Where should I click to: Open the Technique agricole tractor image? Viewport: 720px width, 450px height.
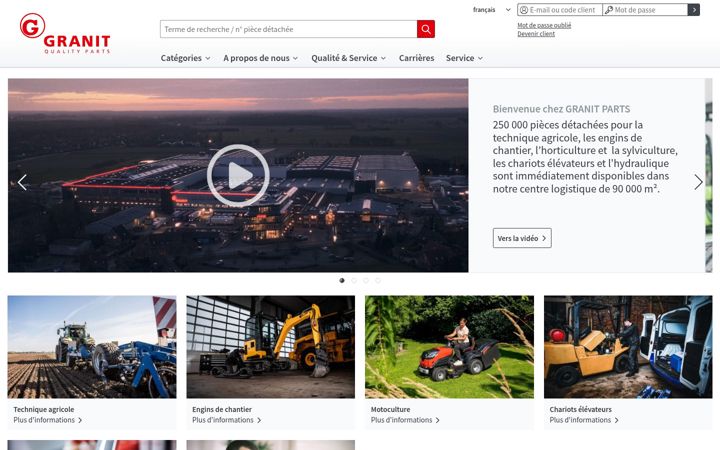pyautogui.click(x=92, y=347)
